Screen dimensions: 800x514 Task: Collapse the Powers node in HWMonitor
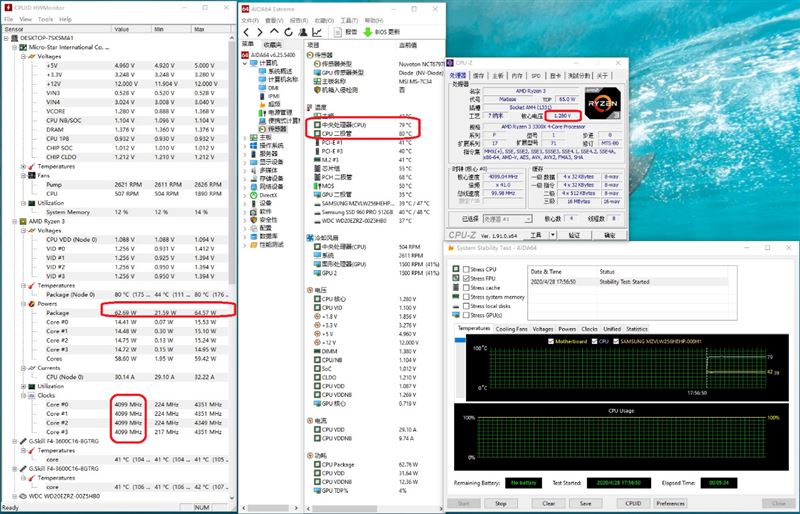coord(23,304)
